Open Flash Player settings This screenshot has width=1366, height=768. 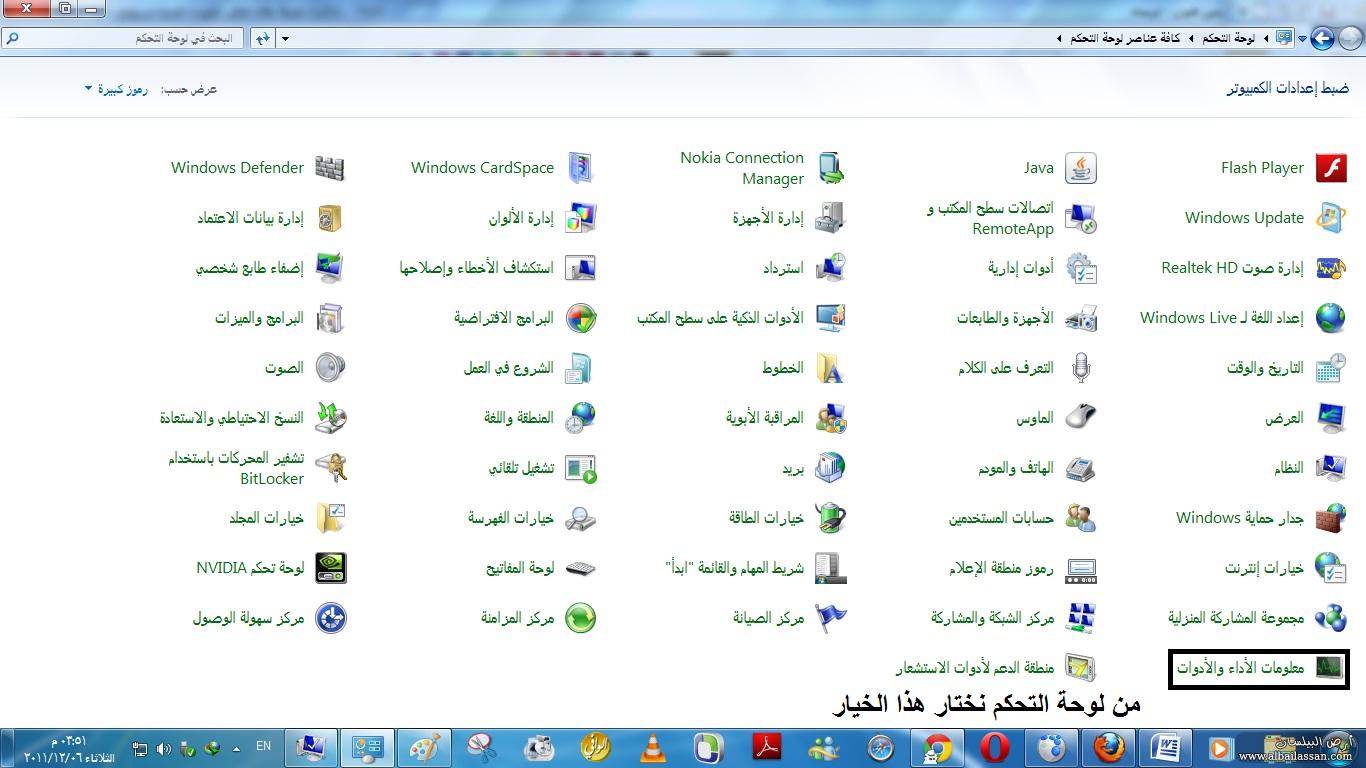[1261, 167]
